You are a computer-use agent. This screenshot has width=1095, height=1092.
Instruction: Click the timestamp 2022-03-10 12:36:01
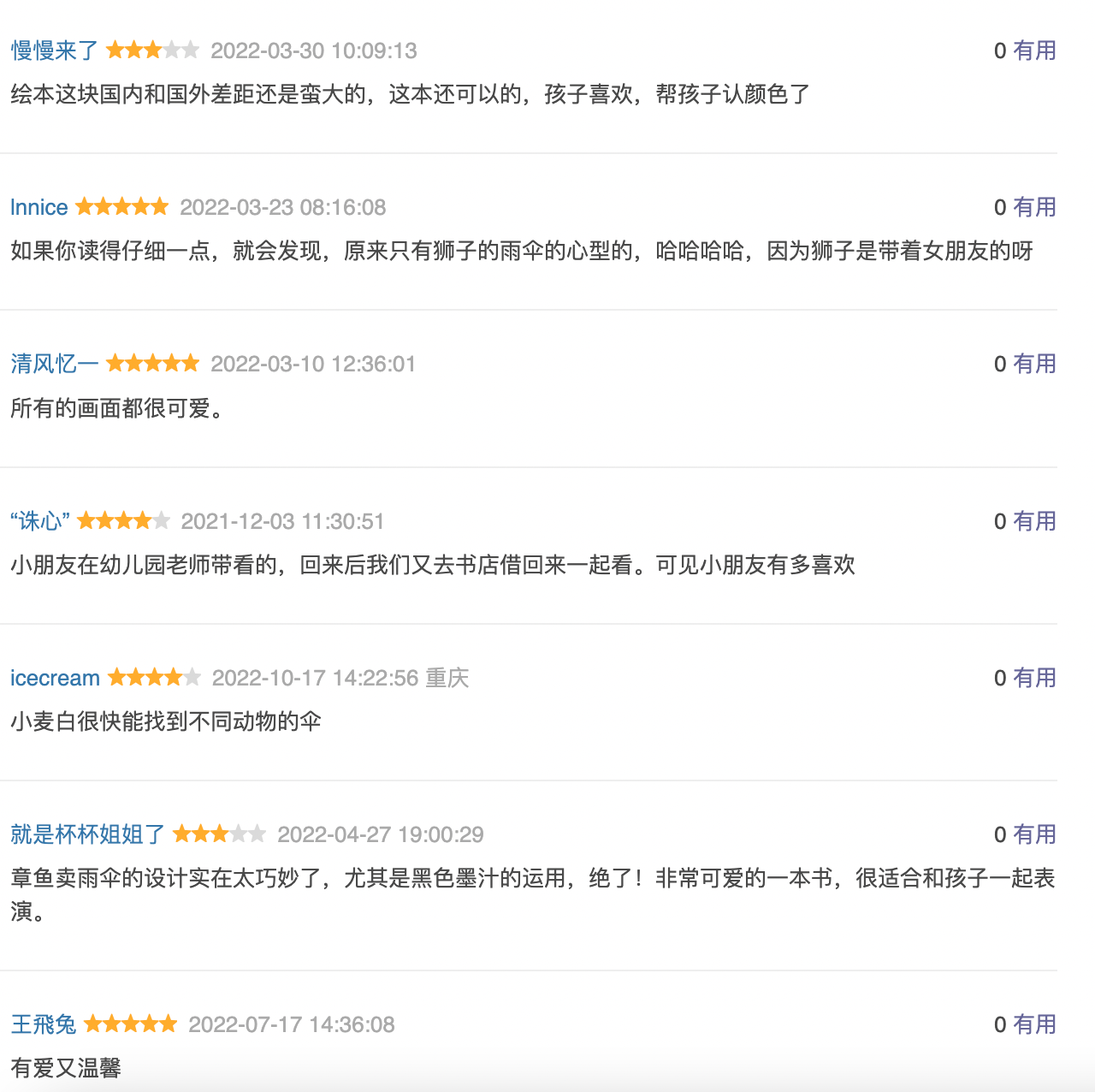pos(313,364)
